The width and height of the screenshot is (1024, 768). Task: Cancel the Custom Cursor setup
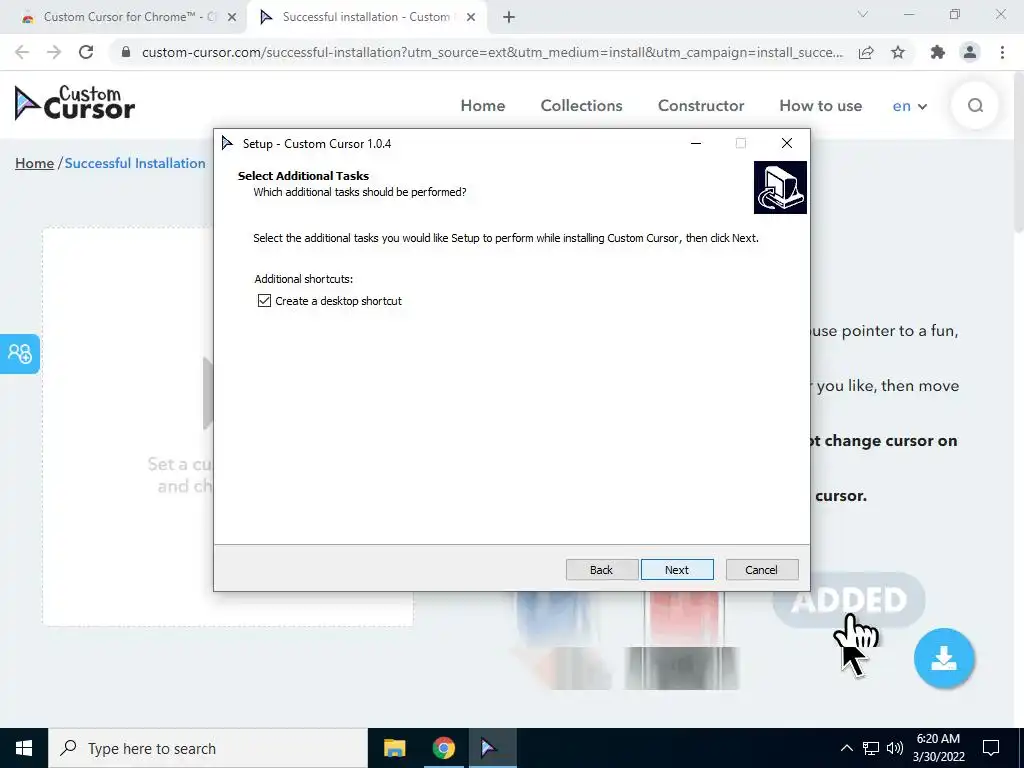click(761, 569)
